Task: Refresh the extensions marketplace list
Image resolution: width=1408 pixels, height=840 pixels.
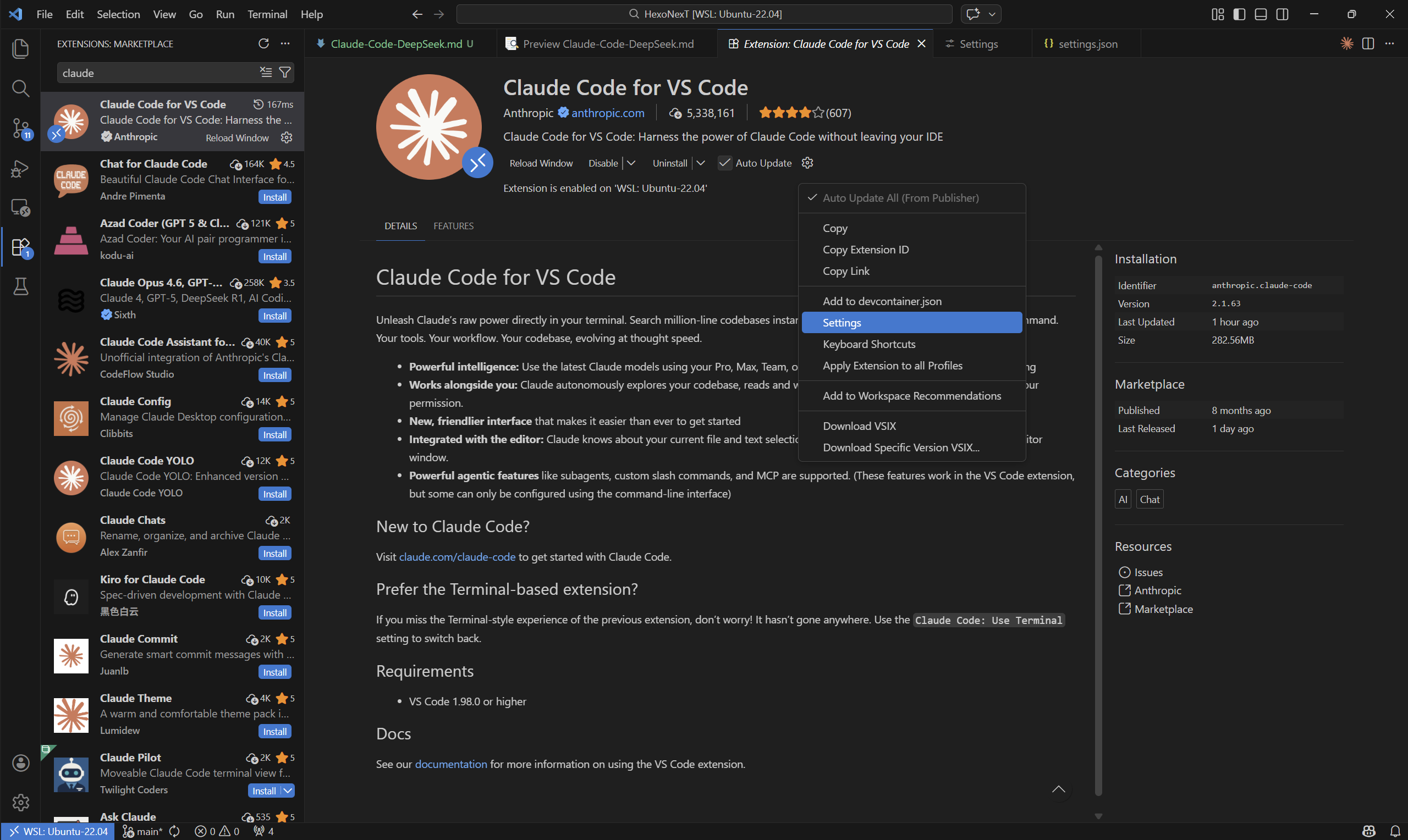Action: 263,43
